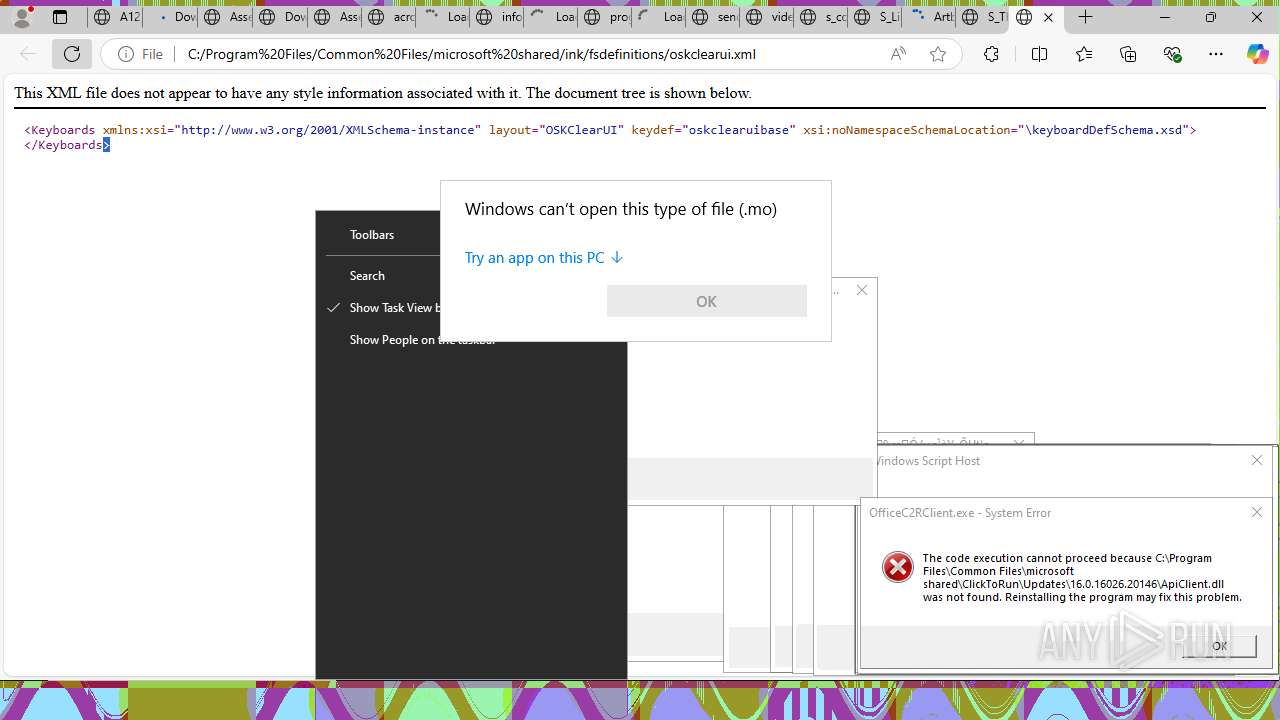
Task: Switch to the Artl tab
Action: coord(929,17)
